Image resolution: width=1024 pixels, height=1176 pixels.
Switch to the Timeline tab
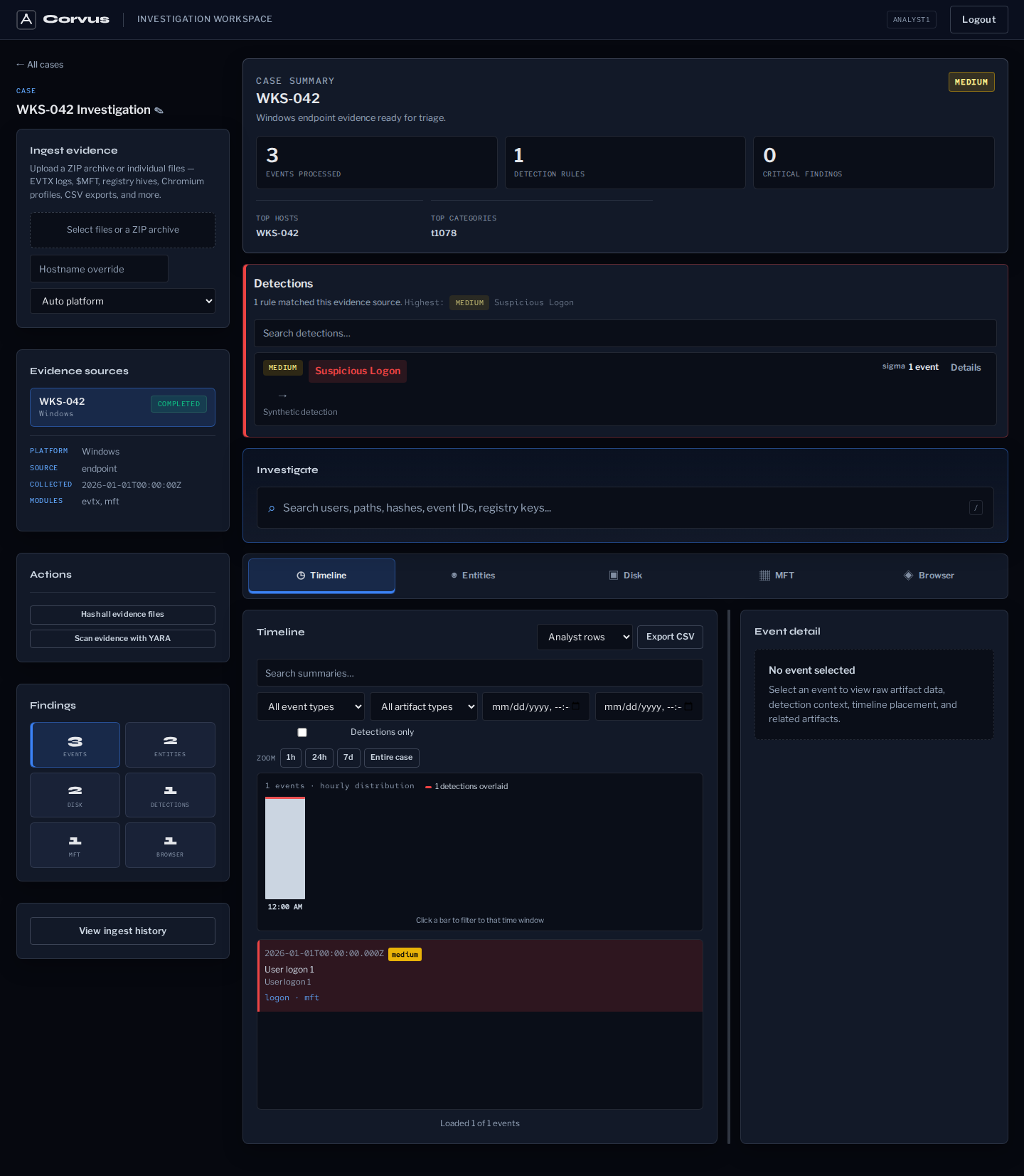(321, 576)
